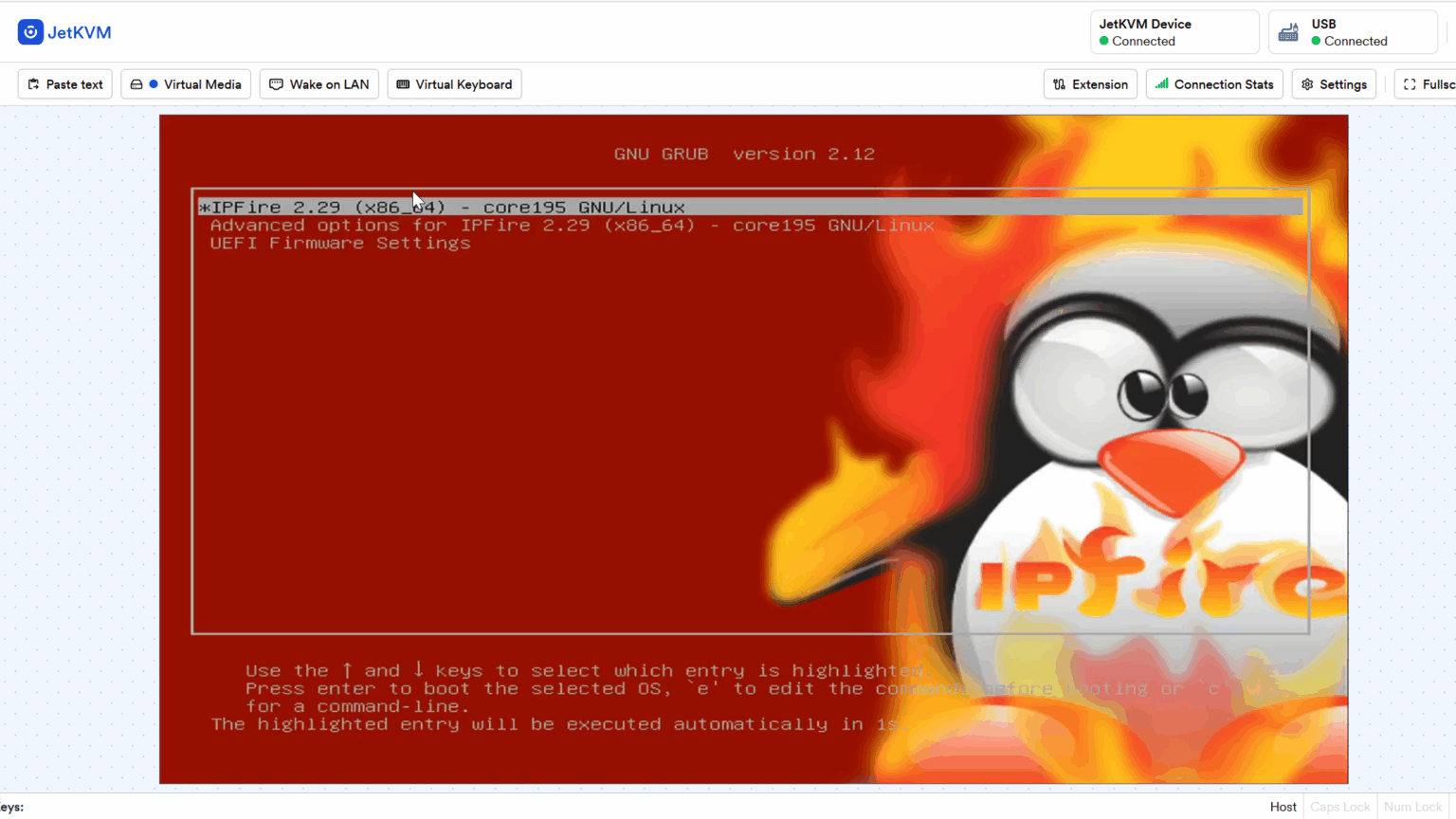Click the Extension panel icon

tap(1060, 84)
